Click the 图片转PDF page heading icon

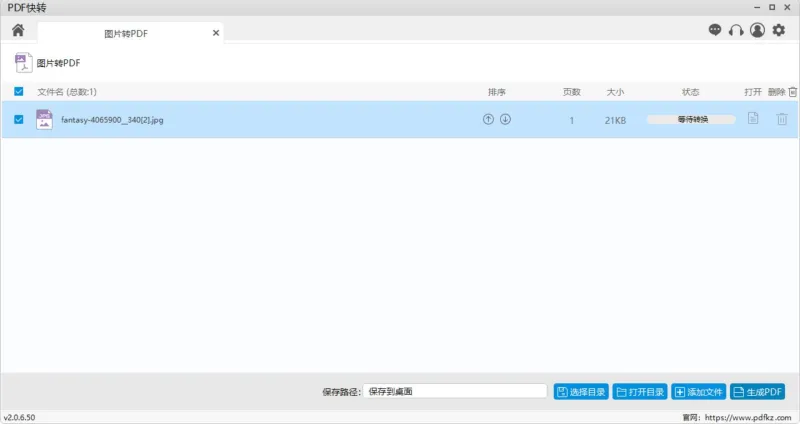coord(23,63)
